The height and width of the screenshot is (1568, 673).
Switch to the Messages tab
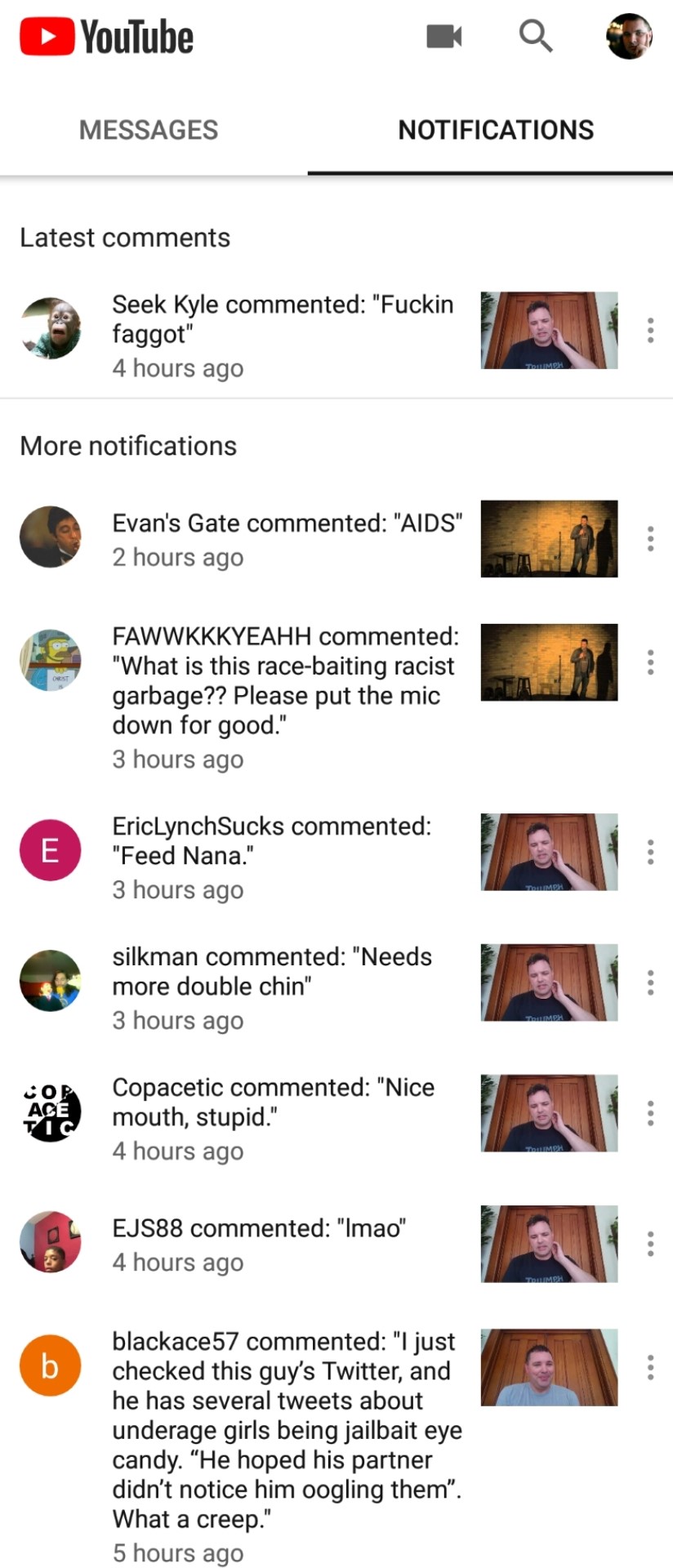click(x=149, y=130)
